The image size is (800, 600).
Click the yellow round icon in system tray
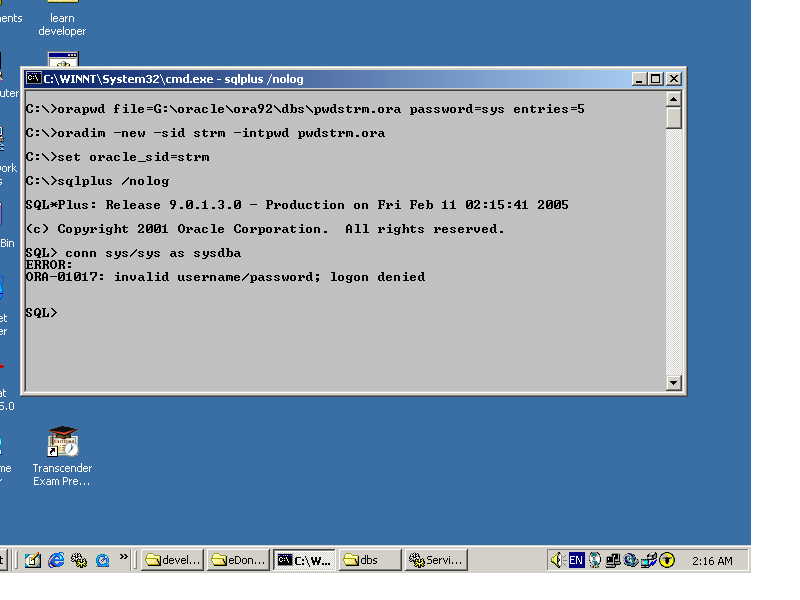pyautogui.click(x=667, y=560)
